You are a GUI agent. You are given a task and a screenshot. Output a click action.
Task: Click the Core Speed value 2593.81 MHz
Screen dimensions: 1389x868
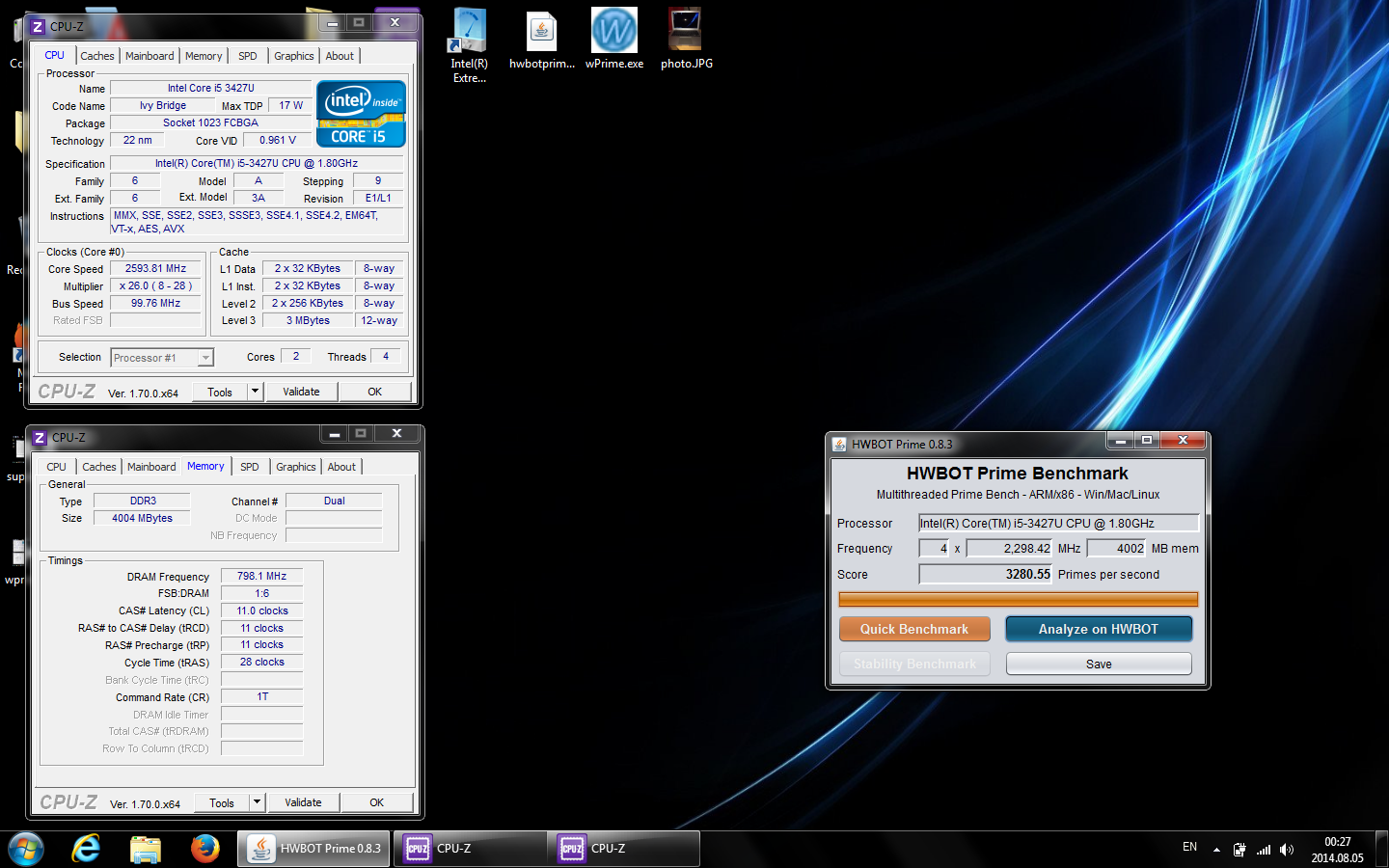pos(155,268)
